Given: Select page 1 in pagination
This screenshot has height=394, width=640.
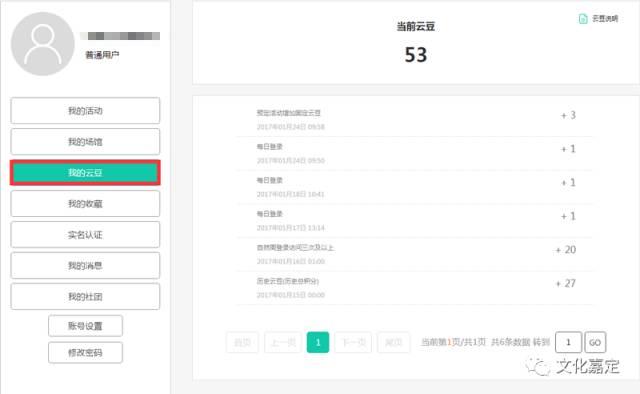Looking at the screenshot, I should coord(318,342).
